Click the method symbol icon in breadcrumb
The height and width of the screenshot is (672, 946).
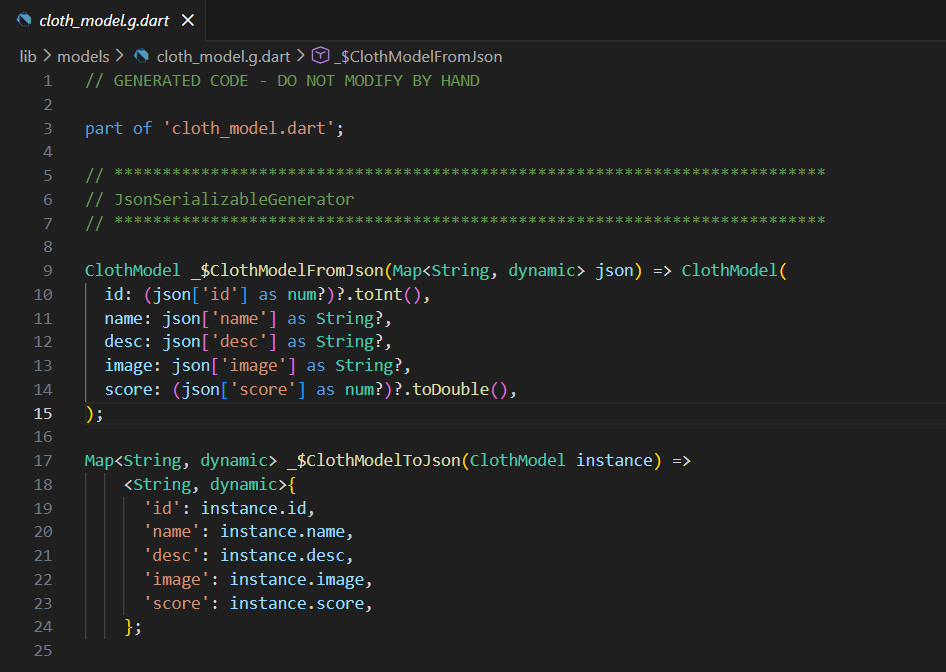pyautogui.click(x=320, y=55)
